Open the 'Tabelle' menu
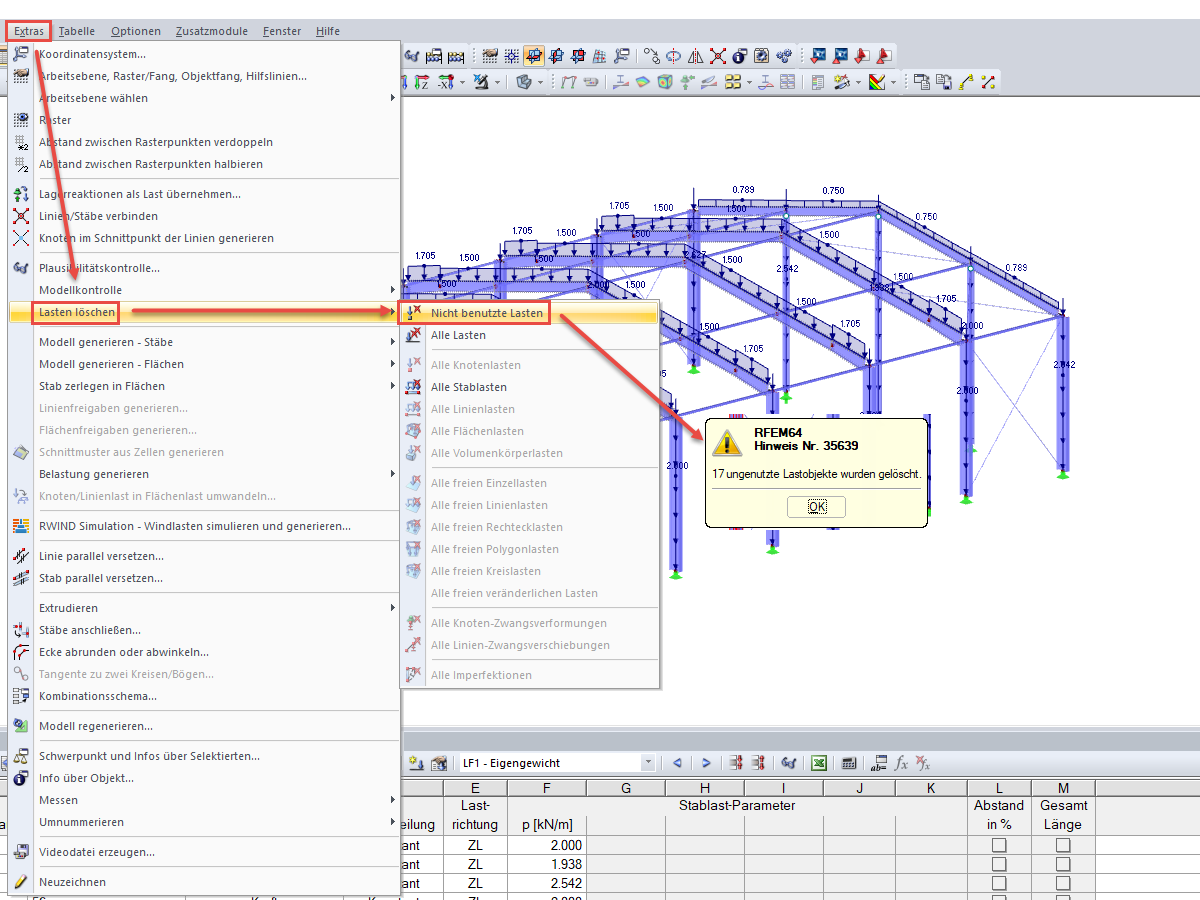This screenshot has height=900, width=1200. [x=77, y=31]
